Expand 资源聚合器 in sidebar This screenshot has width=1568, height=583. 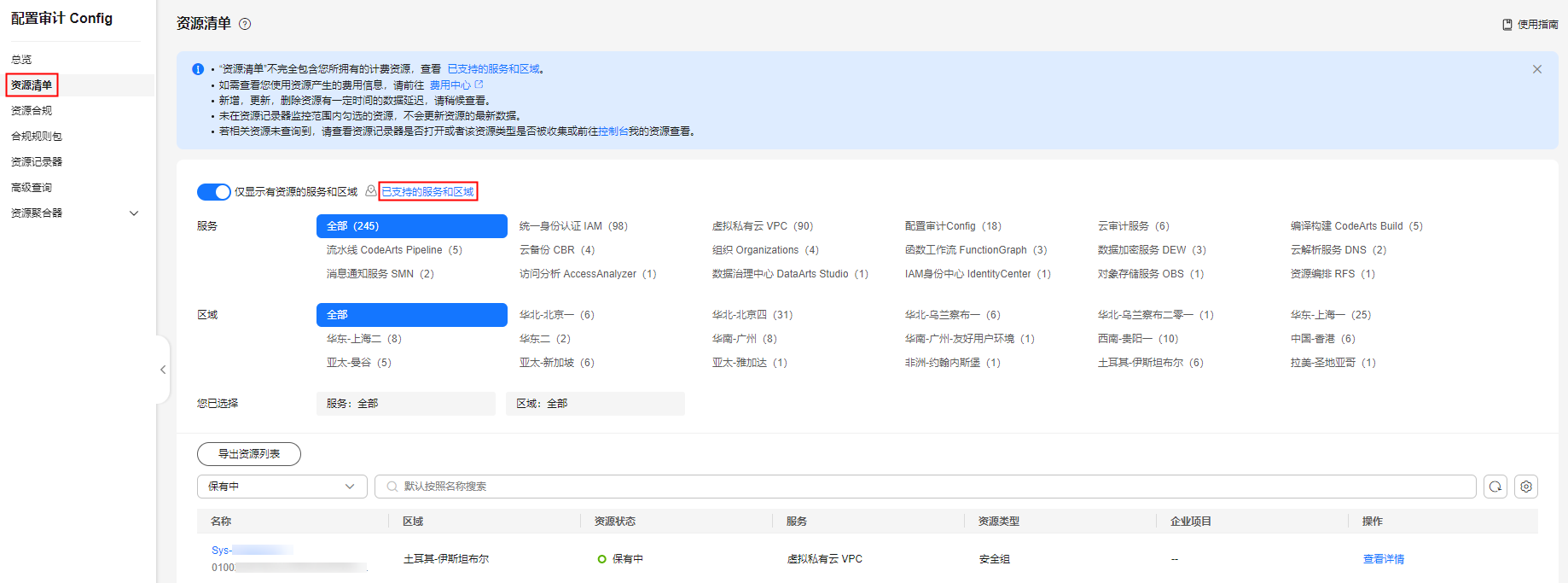click(x=134, y=213)
